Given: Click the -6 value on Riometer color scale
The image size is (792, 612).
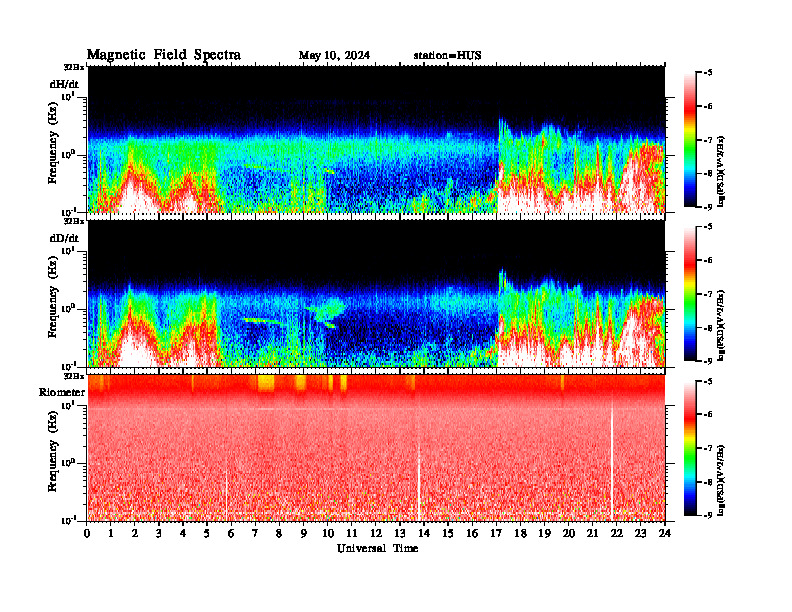Looking at the screenshot, I should pos(708,415).
